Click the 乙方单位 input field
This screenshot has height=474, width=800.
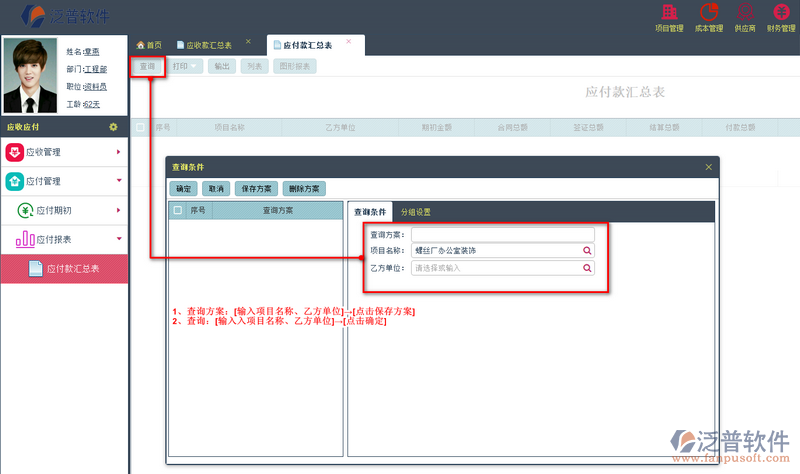point(503,268)
